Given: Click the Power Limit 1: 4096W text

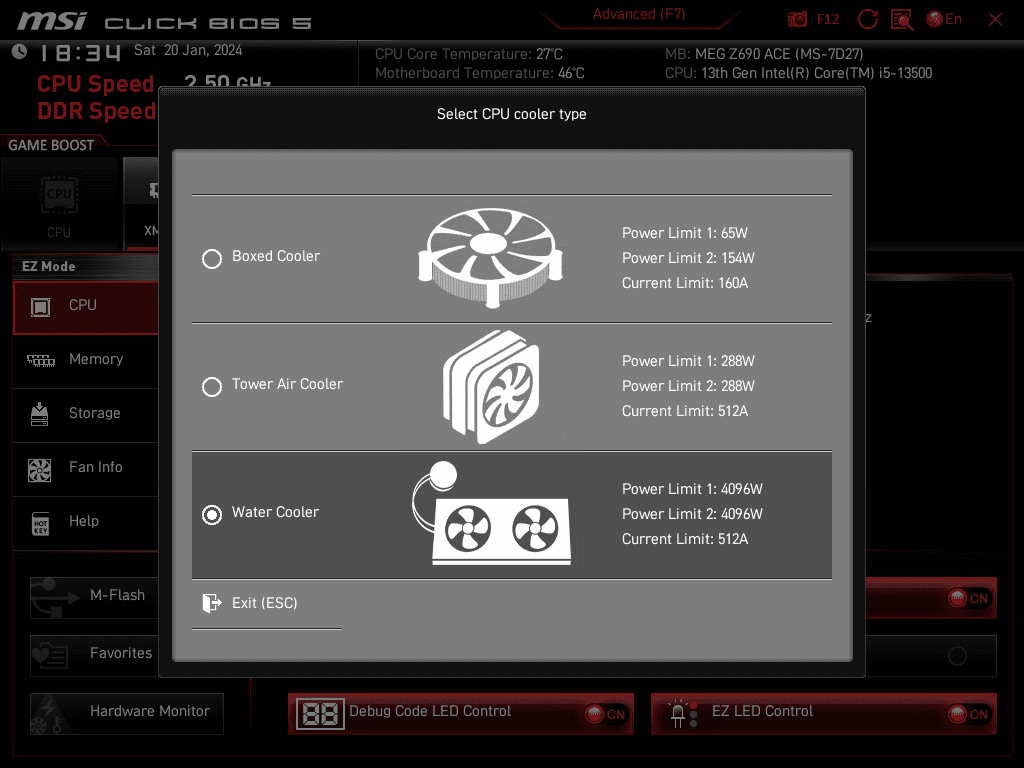Looking at the screenshot, I should pos(692,489).
